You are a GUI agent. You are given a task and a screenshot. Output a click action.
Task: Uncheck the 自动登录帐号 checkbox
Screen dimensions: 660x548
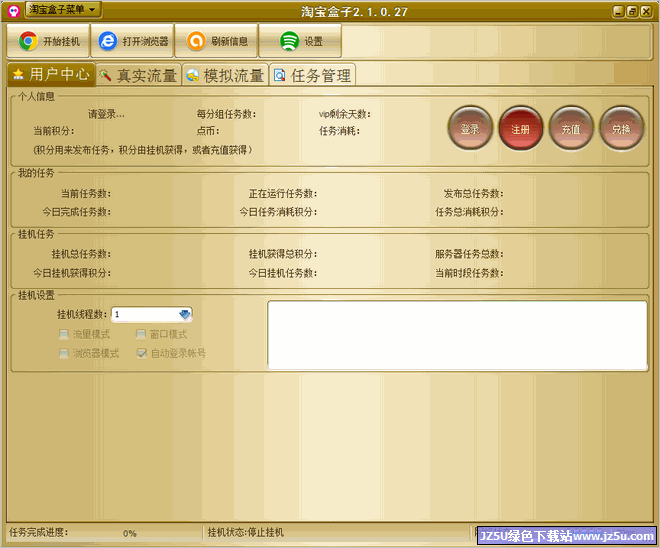[x=142, y=353]
